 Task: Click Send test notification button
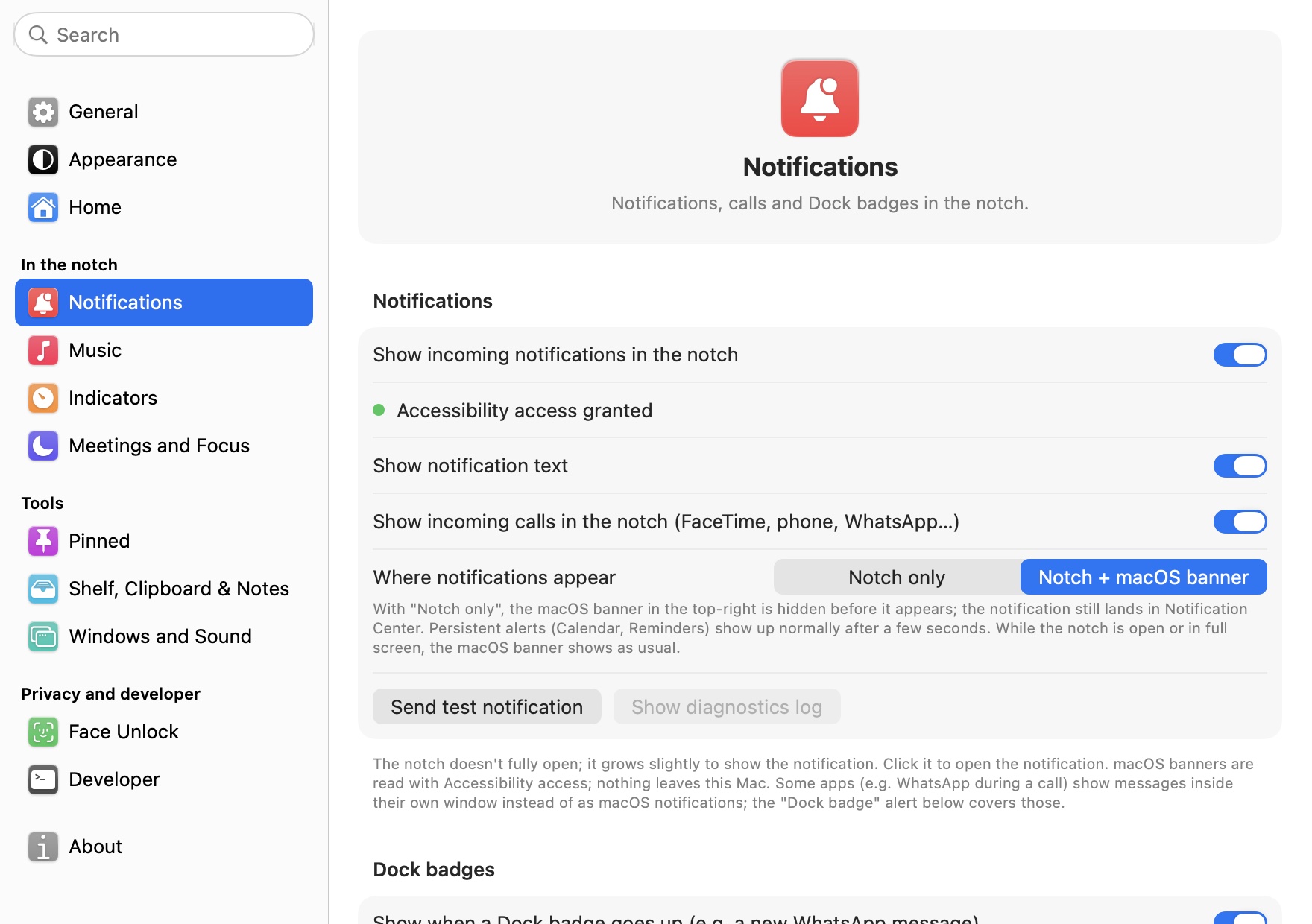click(x=487, y=706)
